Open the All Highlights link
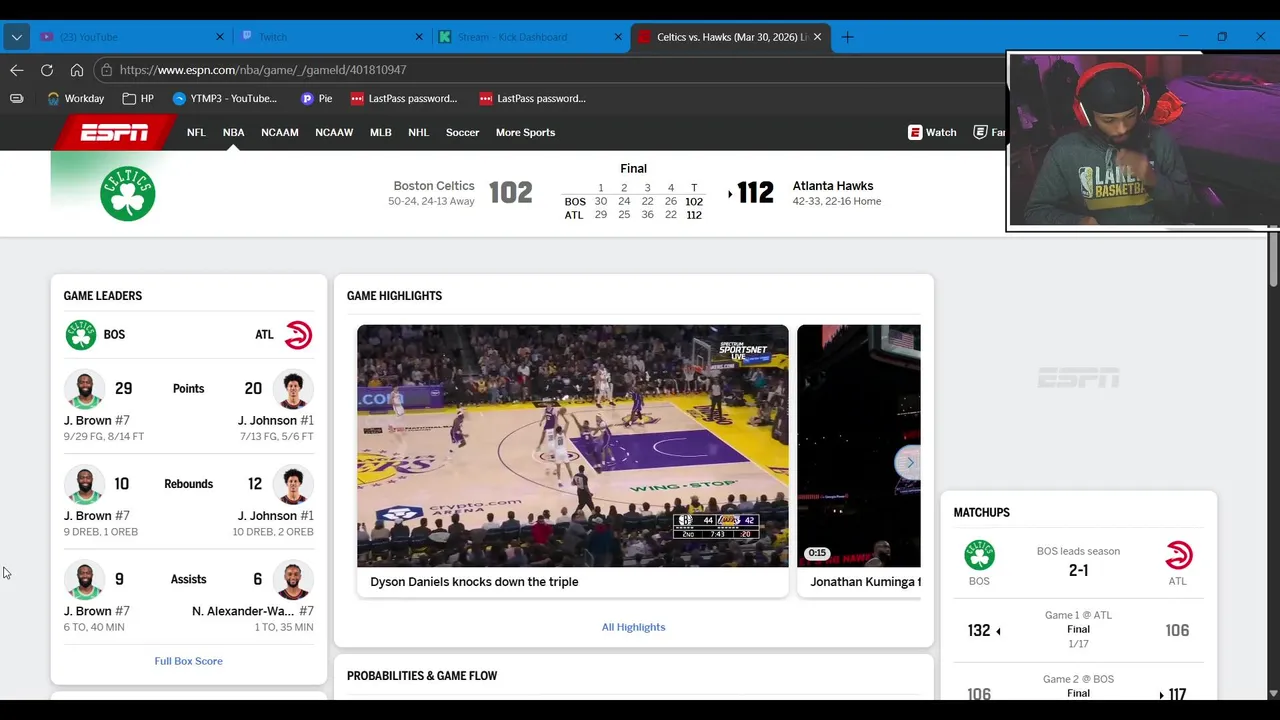 tap(633, 627)
